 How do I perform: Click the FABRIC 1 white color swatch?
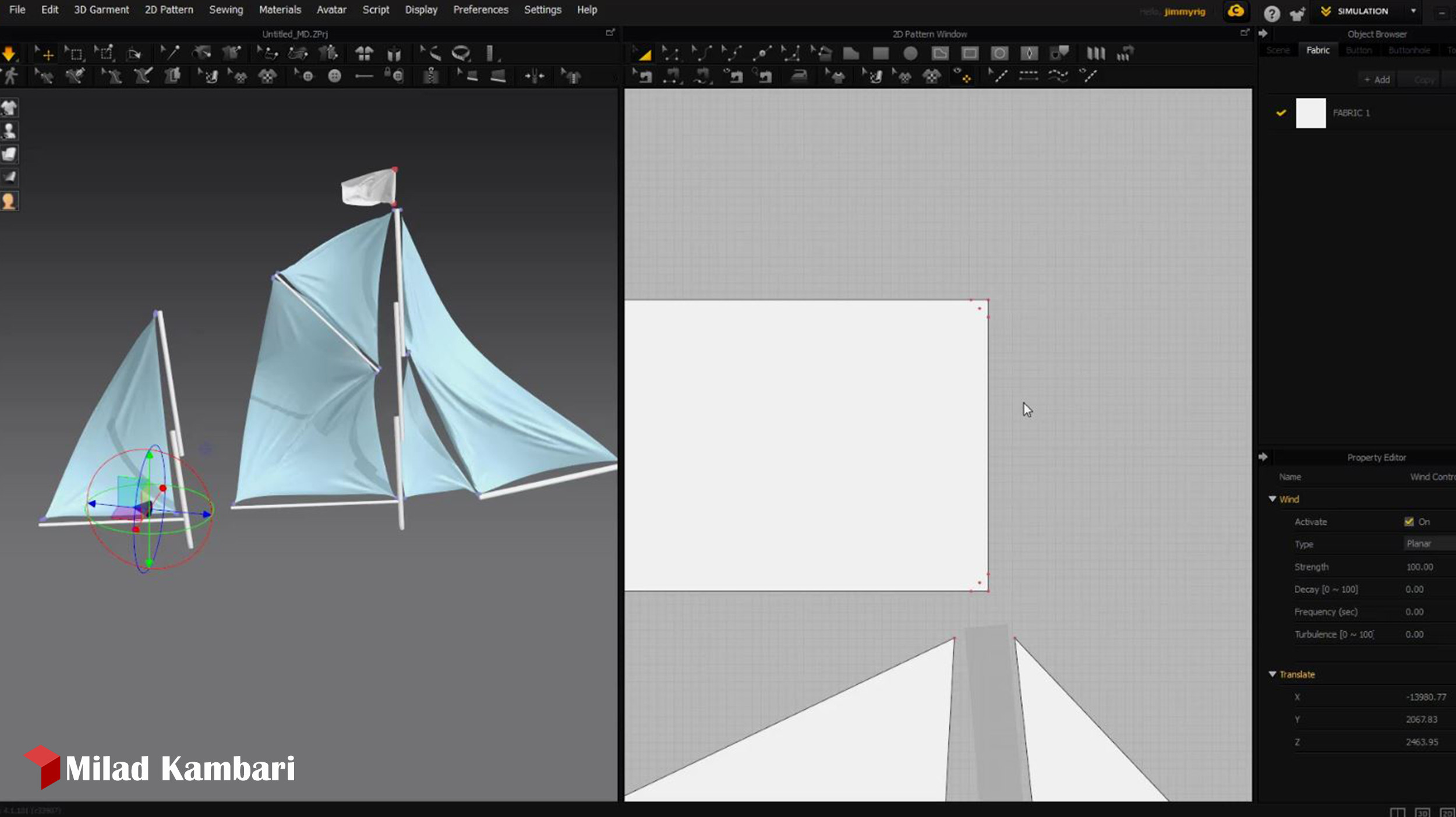point(1310,113)
